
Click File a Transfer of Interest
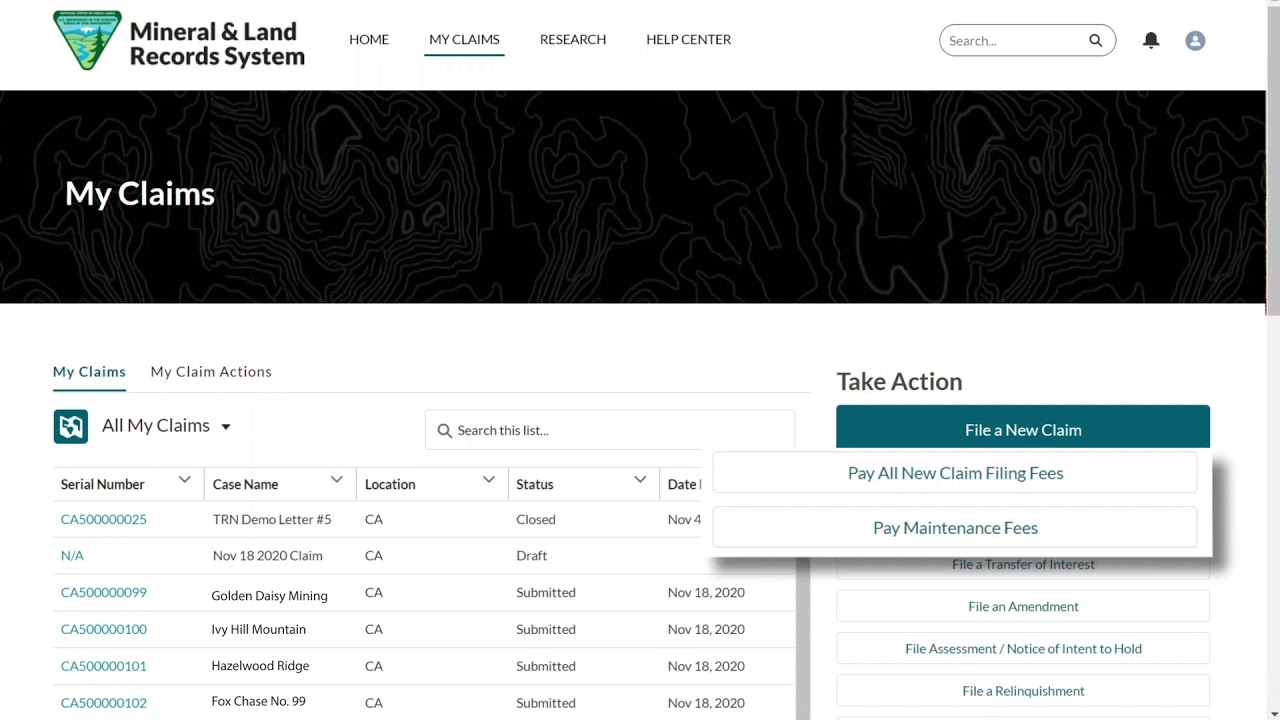tap(1023, 565)
